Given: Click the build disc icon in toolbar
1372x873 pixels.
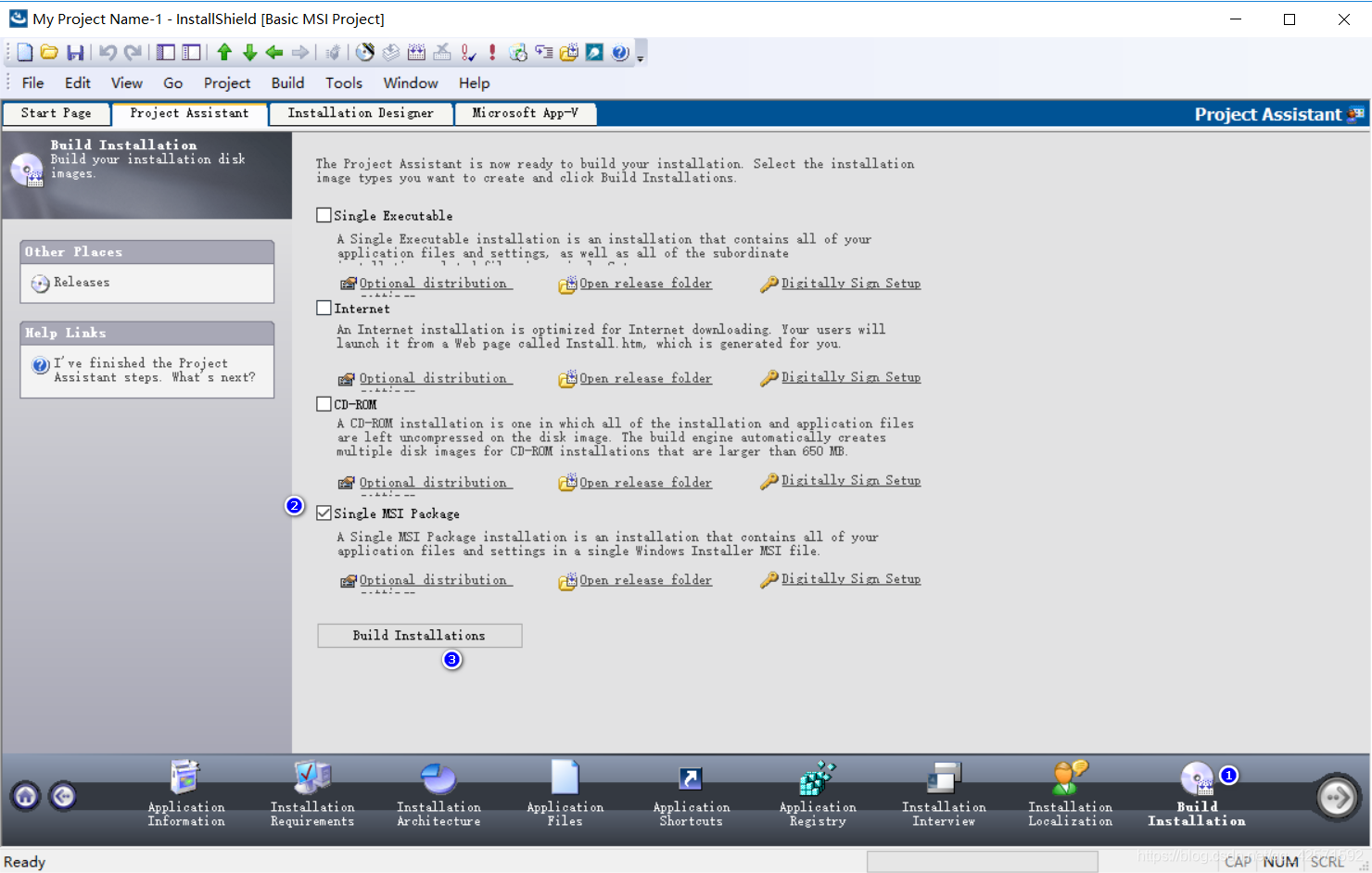Looking at the screenshot, I should pyautogui.click(x=365, y=53).
